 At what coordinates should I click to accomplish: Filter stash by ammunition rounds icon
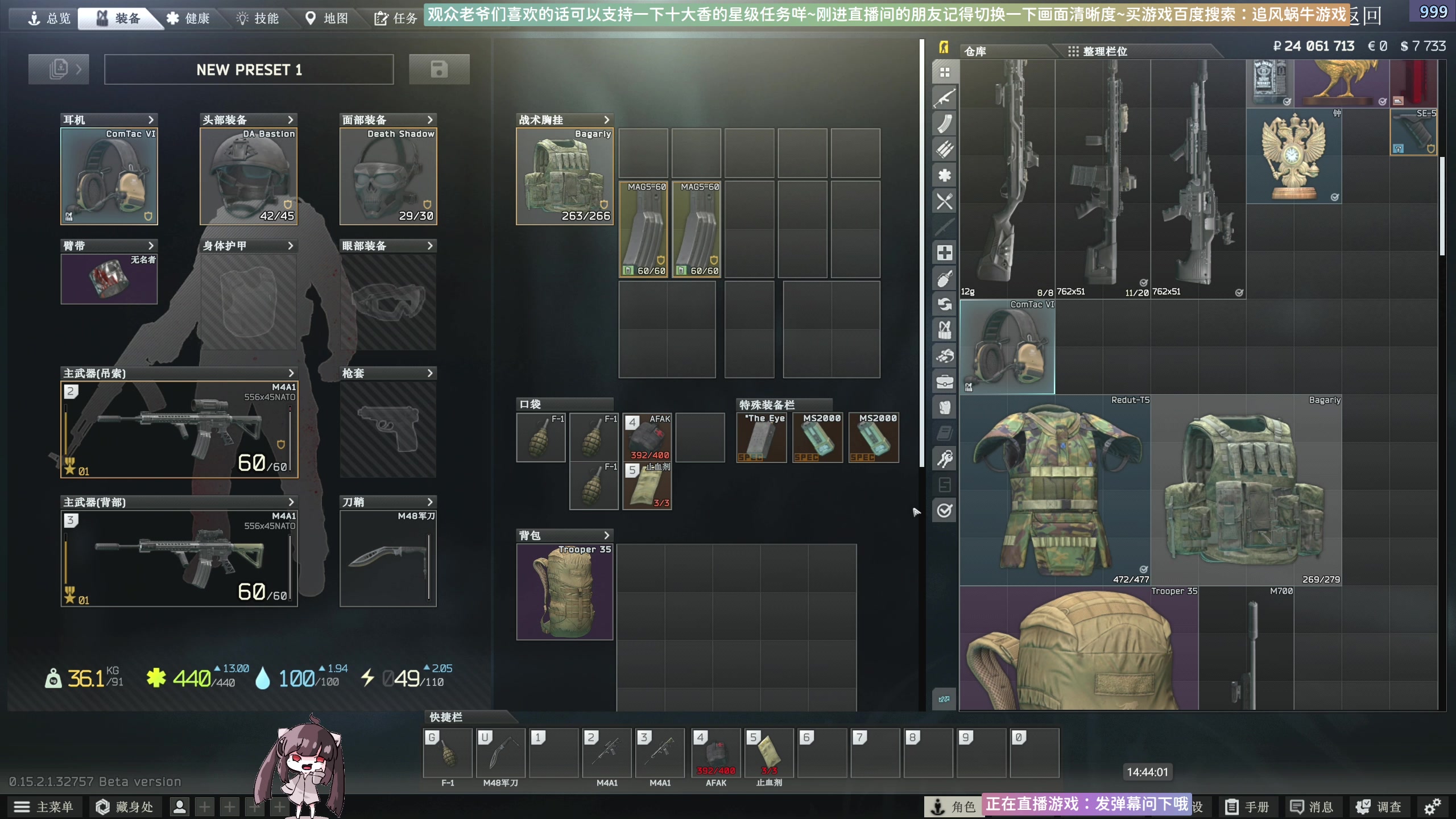pyautogui.click(x=945, y=150)
